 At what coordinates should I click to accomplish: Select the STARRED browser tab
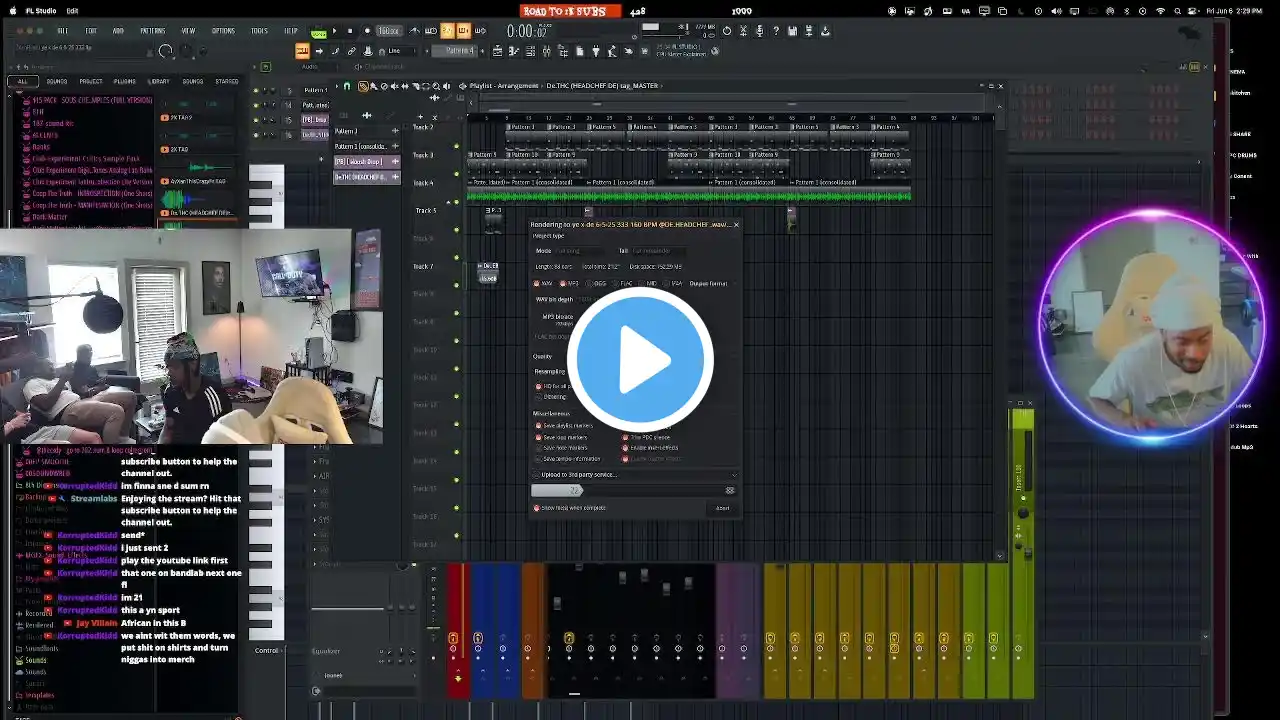click(x=227, y=81)
